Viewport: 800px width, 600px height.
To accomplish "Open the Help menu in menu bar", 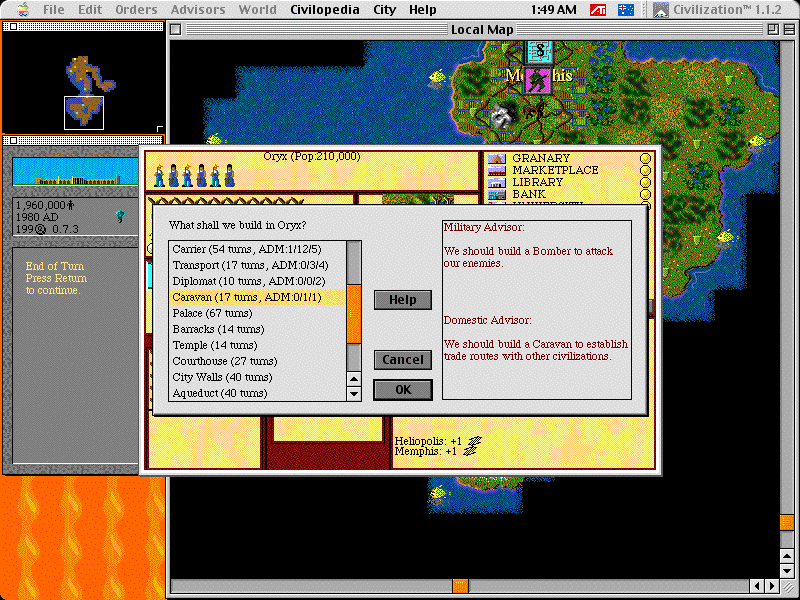I will (422, 10).
